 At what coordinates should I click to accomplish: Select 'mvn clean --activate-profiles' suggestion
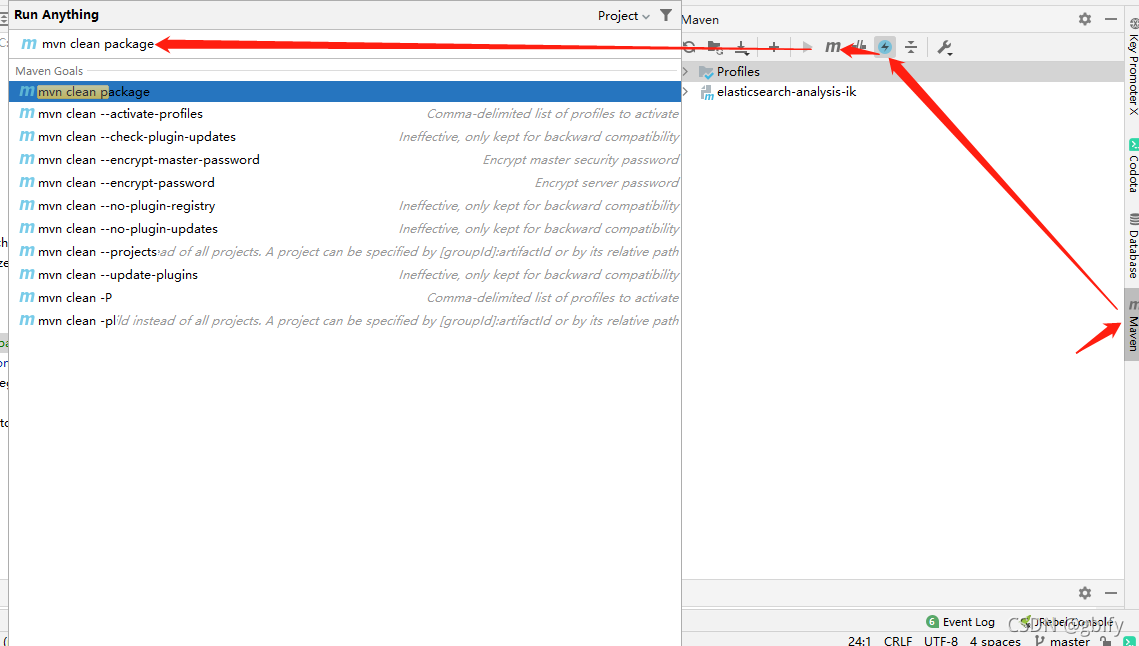coord(345,114)
